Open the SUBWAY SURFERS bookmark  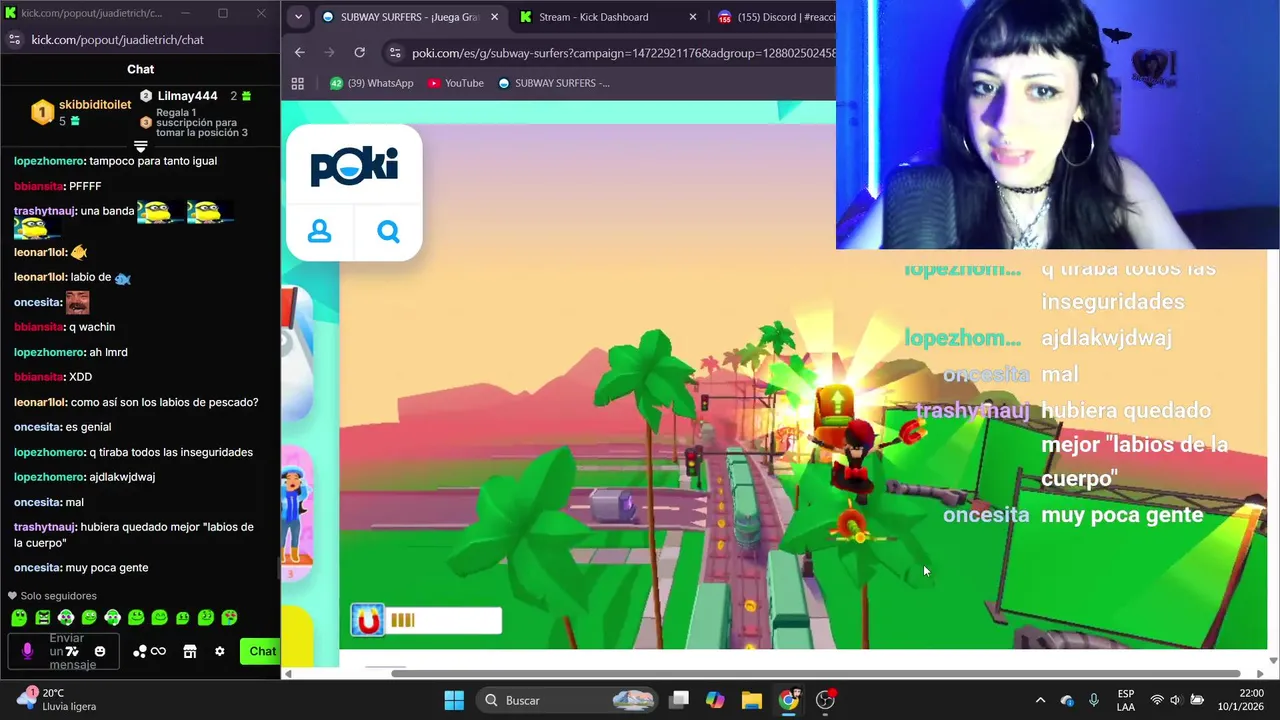[x=553, y=83]
